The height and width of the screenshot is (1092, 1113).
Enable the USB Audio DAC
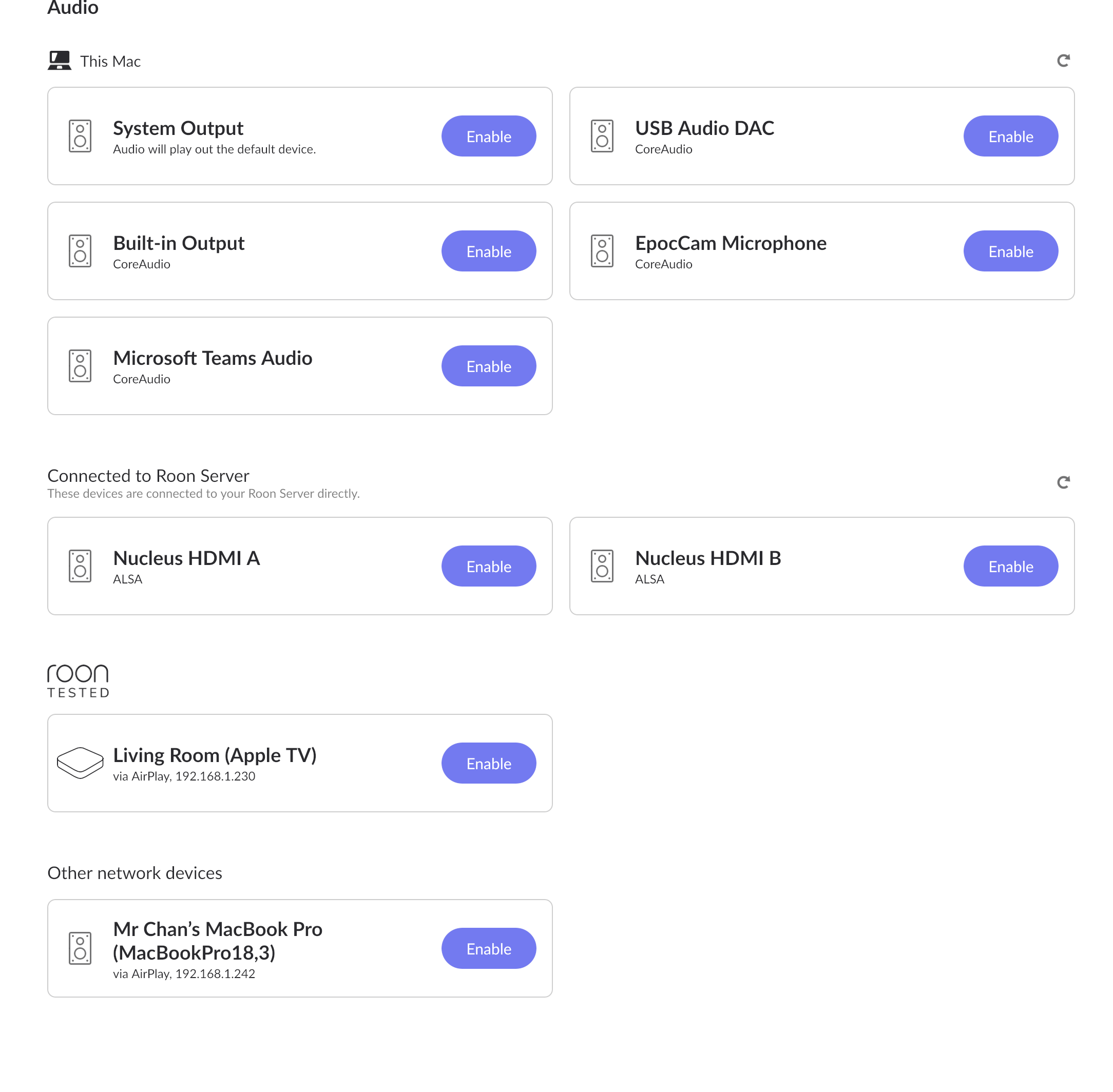tap(1011, 136)
